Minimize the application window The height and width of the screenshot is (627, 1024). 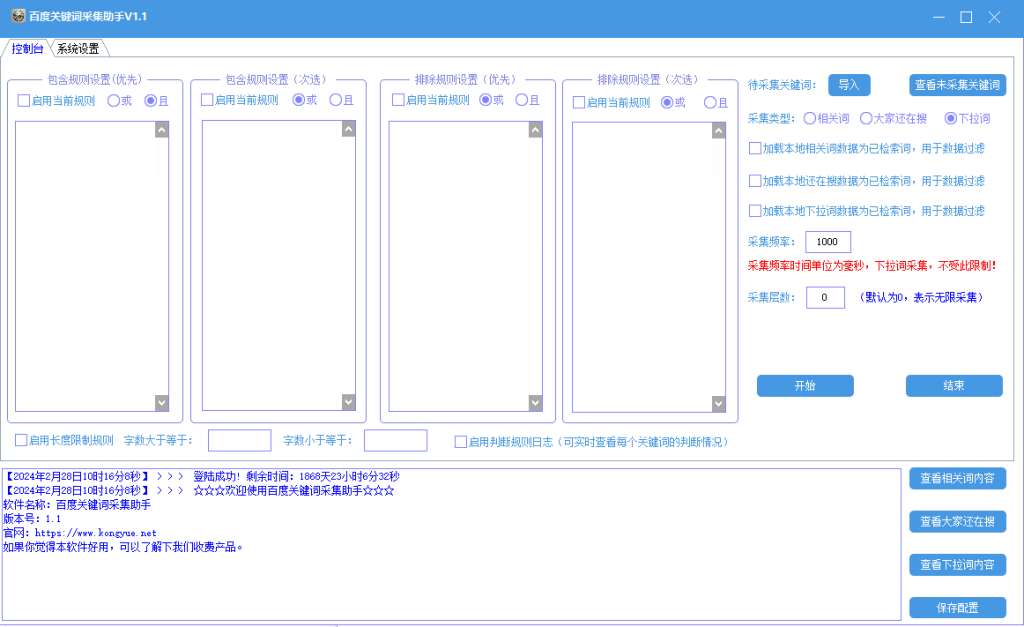pos(939,17)
